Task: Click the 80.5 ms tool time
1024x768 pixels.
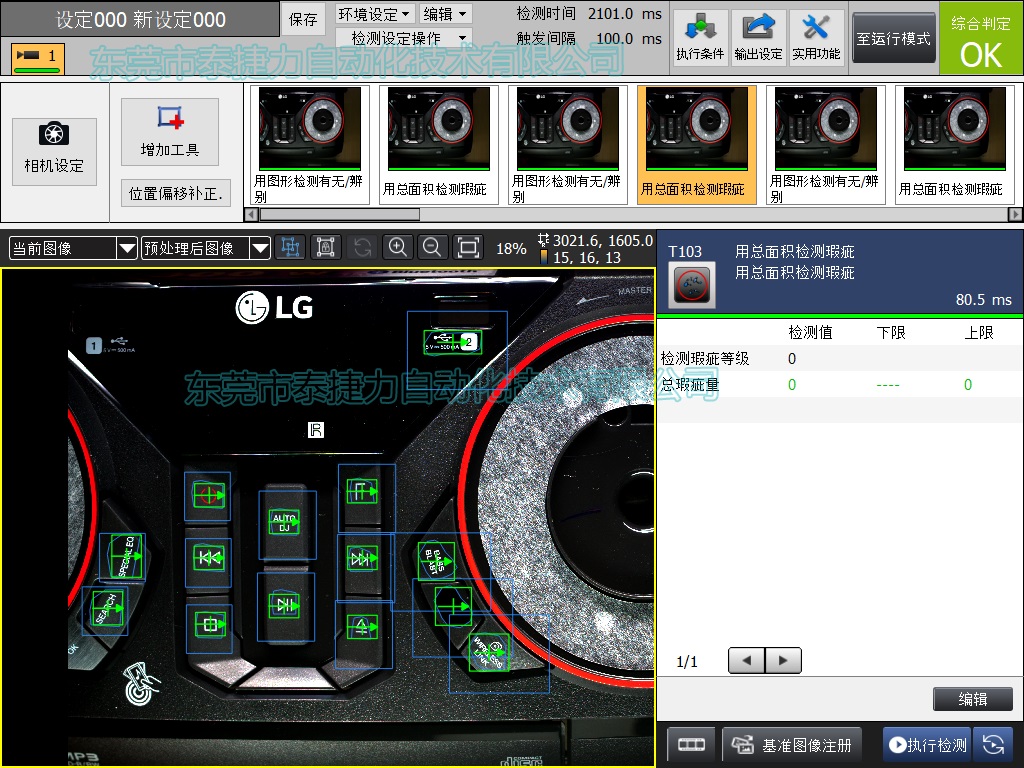Action: (984, 300)
